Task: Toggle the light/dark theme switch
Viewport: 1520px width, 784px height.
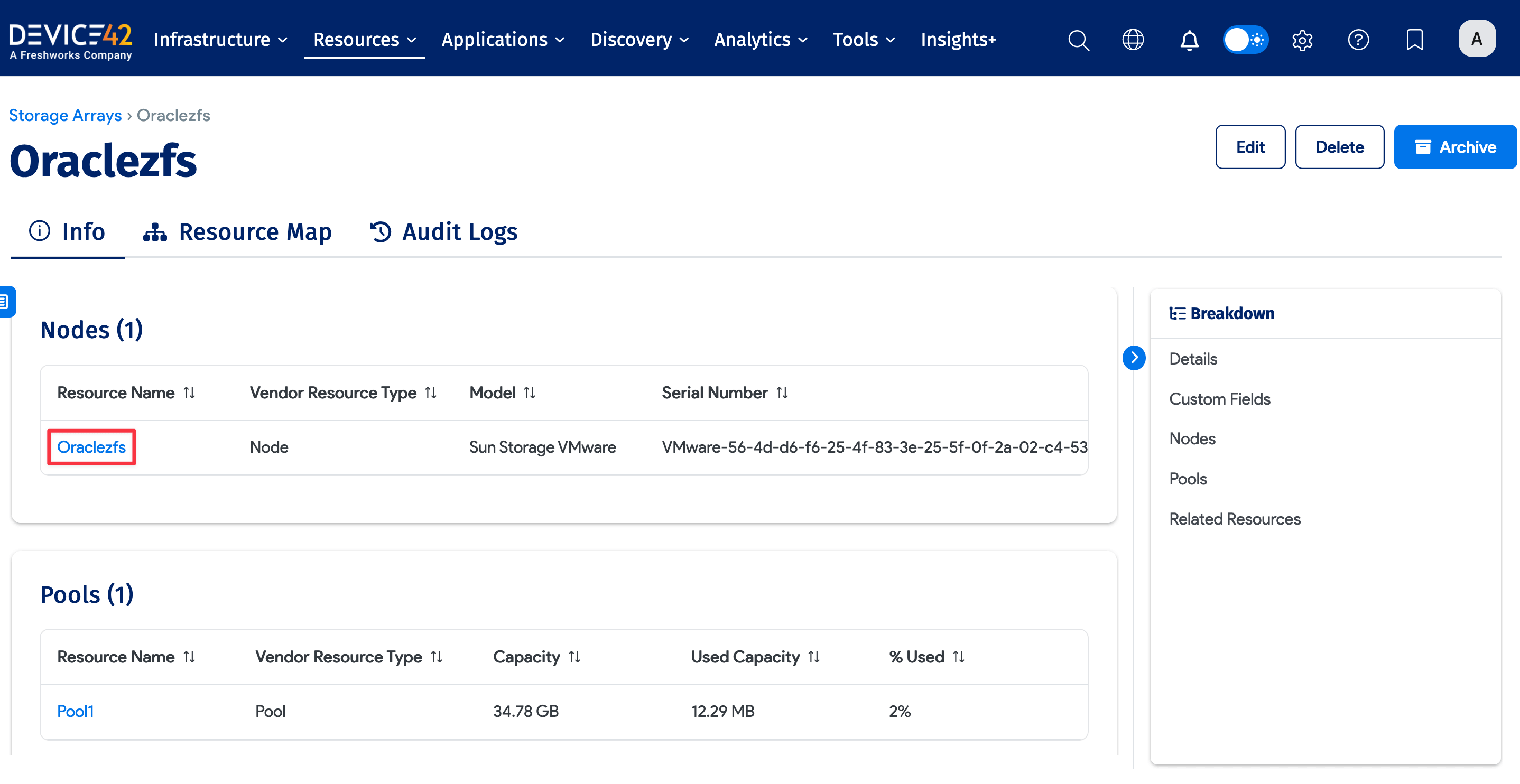Action: tap(1246, 40)
